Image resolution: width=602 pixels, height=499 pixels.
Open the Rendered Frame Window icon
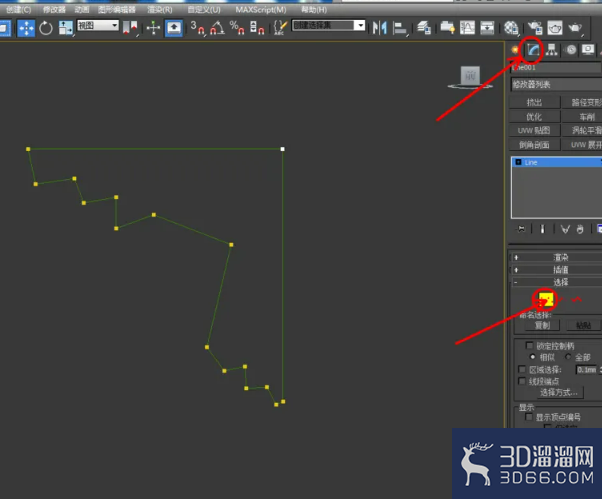coord(555,28)
